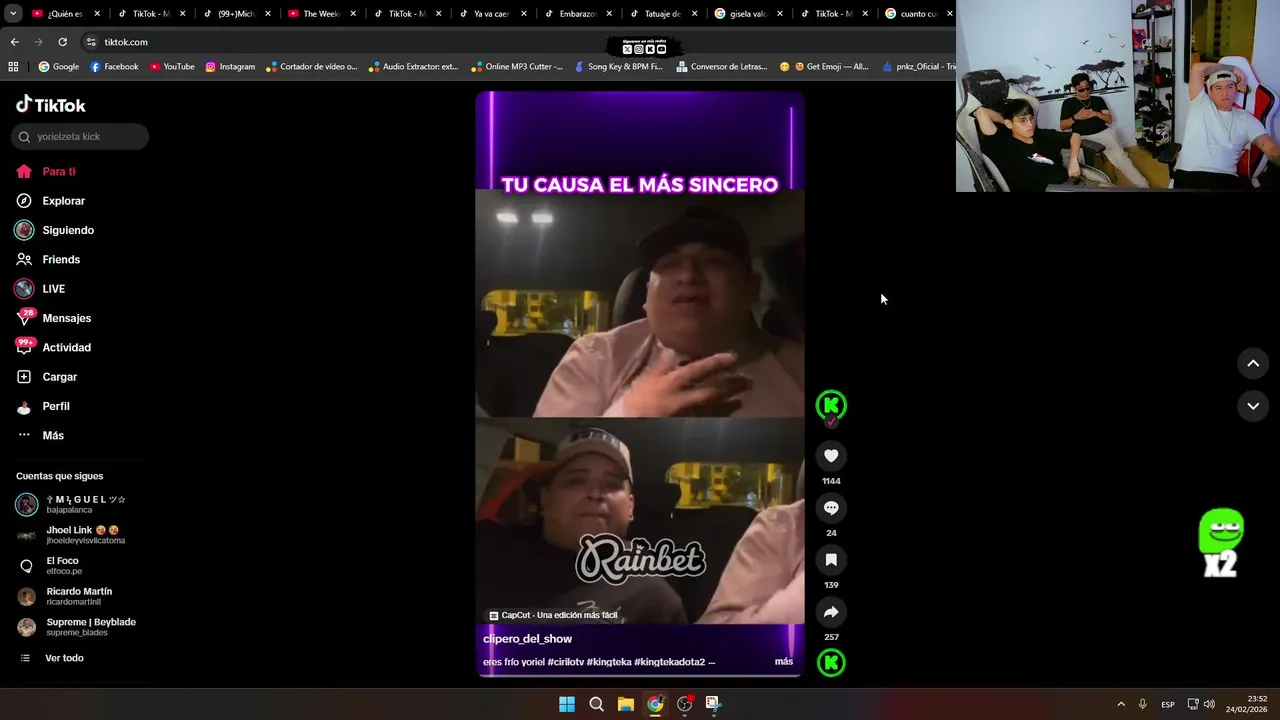
Task: Click the CapCut edition label
Action: tap(553, 615)
